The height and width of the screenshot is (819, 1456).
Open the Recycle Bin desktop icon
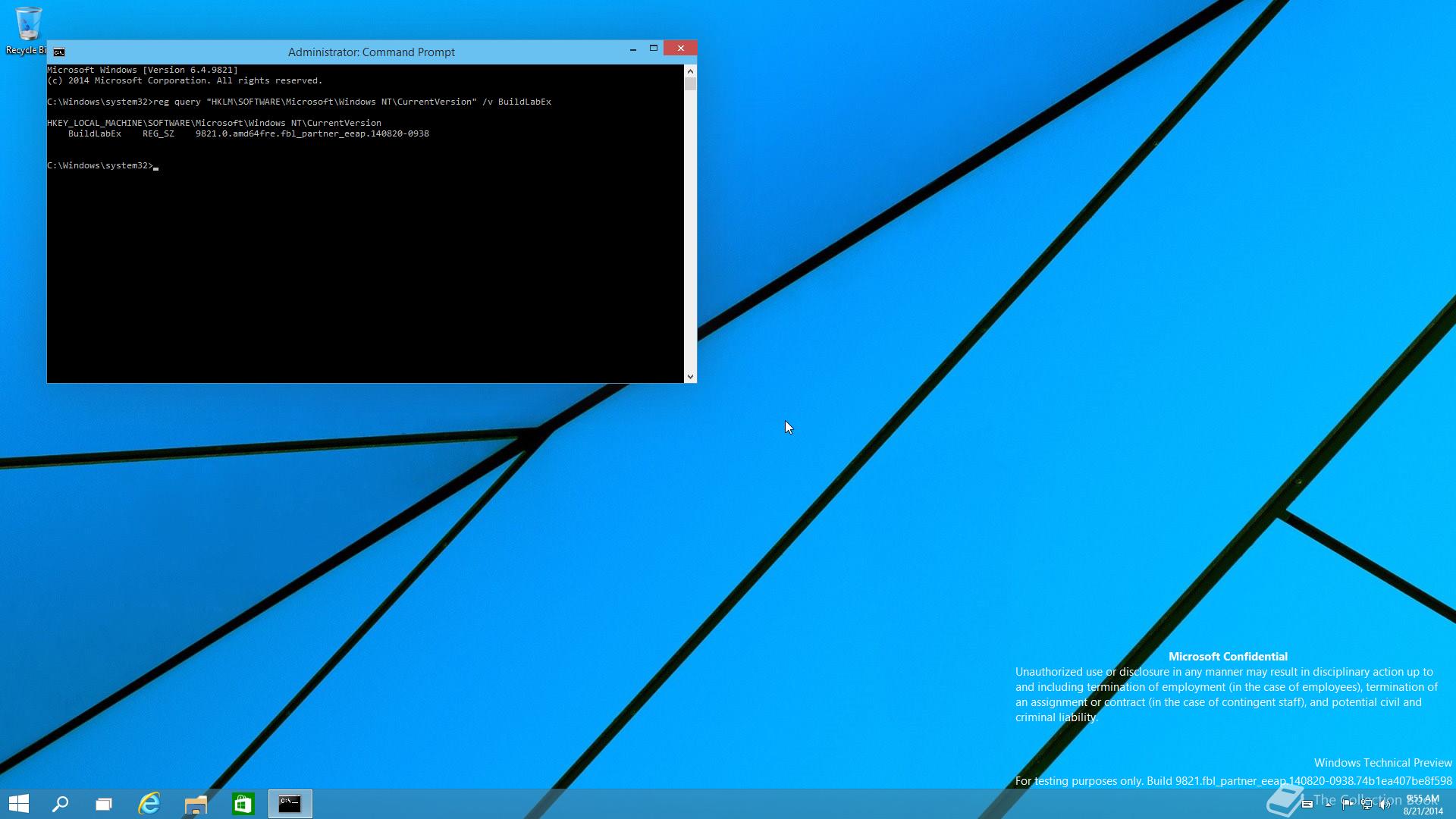pos(27,30)
